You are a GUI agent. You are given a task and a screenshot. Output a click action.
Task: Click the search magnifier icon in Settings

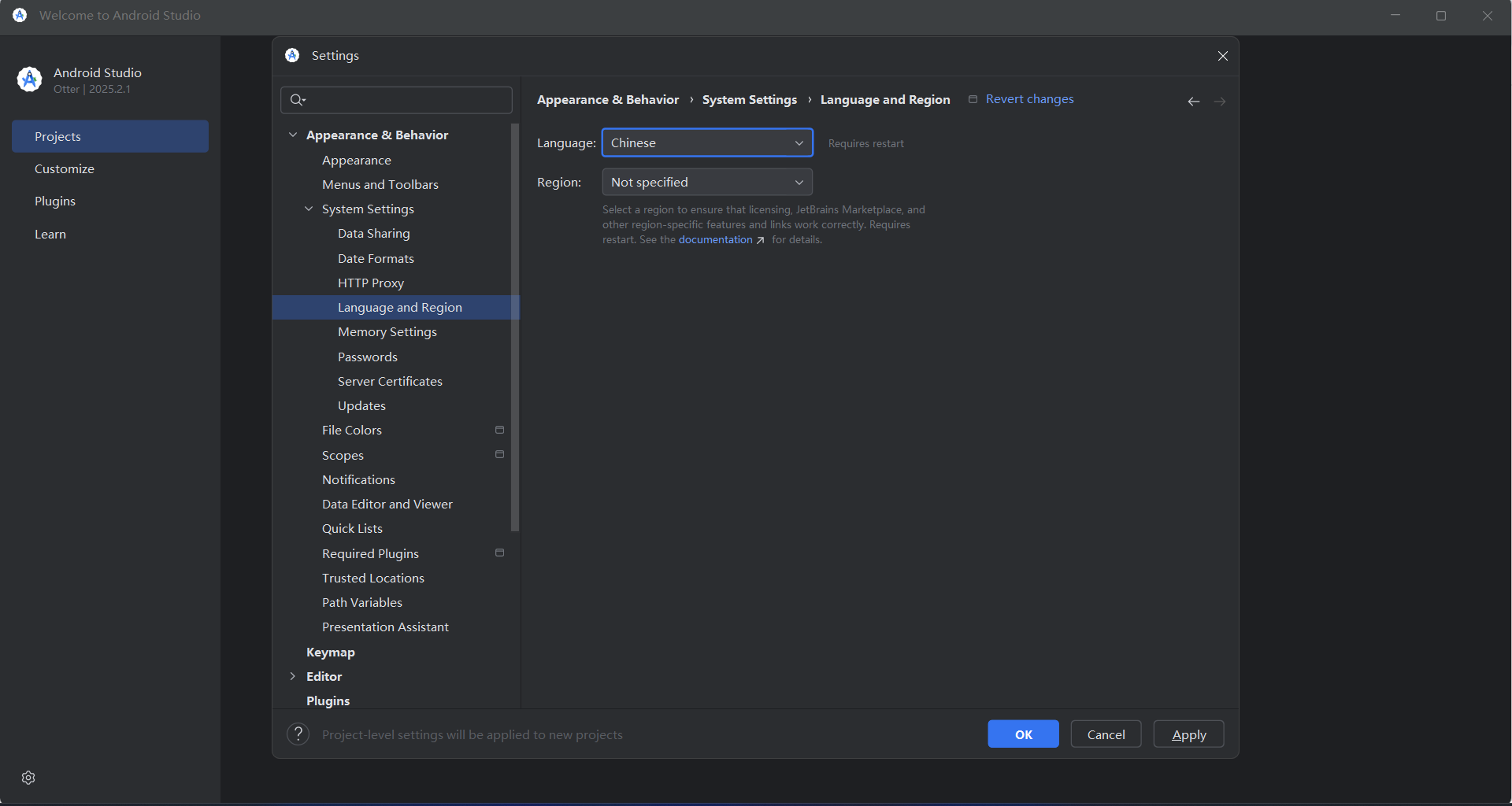(x=297, y=100)
